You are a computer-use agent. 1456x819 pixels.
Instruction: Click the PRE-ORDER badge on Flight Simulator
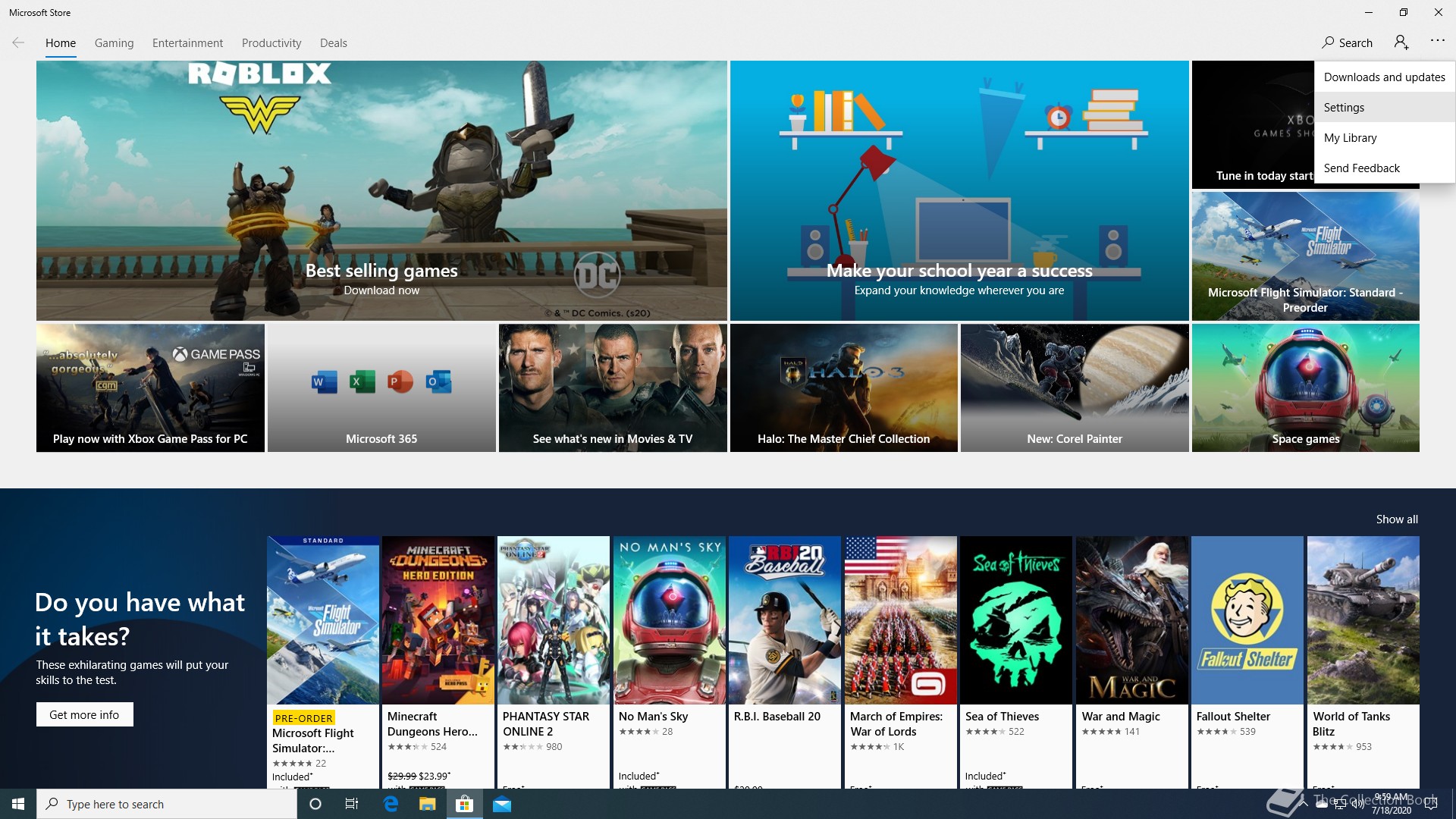click(x=303, y=717)
